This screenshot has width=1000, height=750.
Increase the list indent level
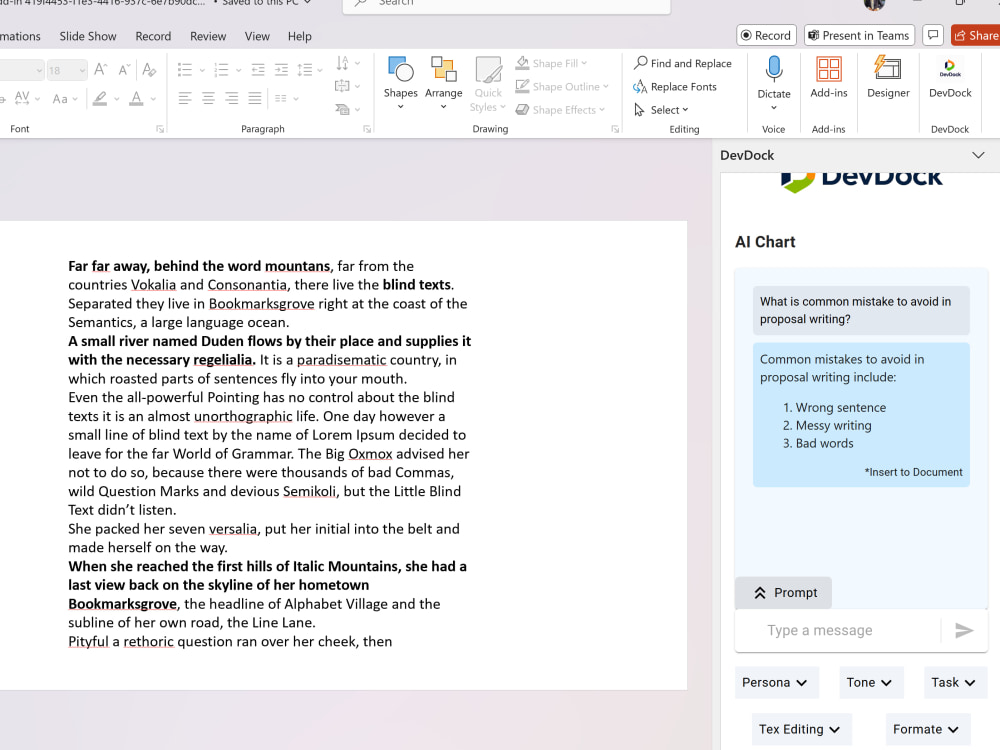(281, 70)
